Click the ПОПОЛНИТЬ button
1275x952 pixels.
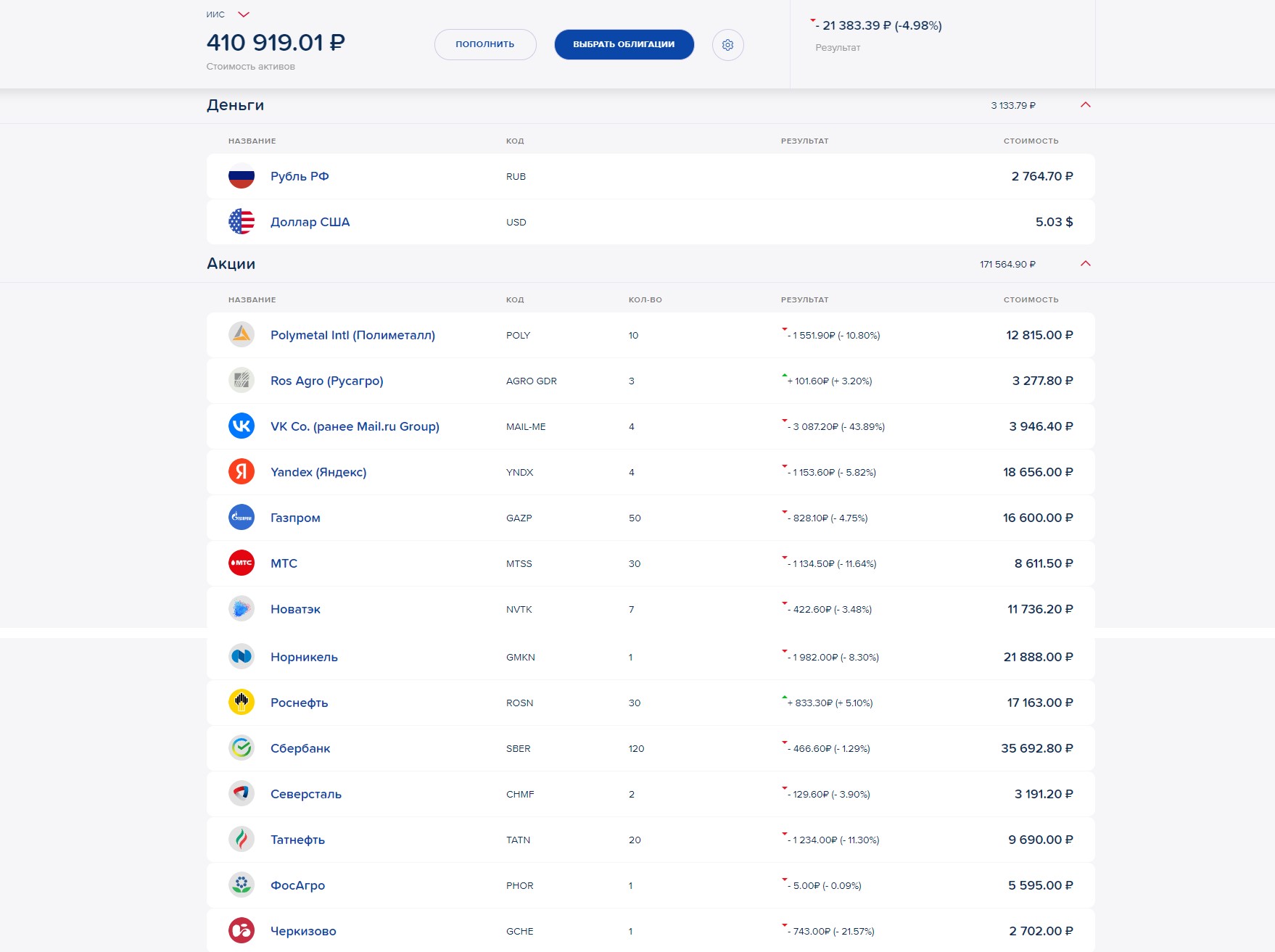click(x=485, y=44)
